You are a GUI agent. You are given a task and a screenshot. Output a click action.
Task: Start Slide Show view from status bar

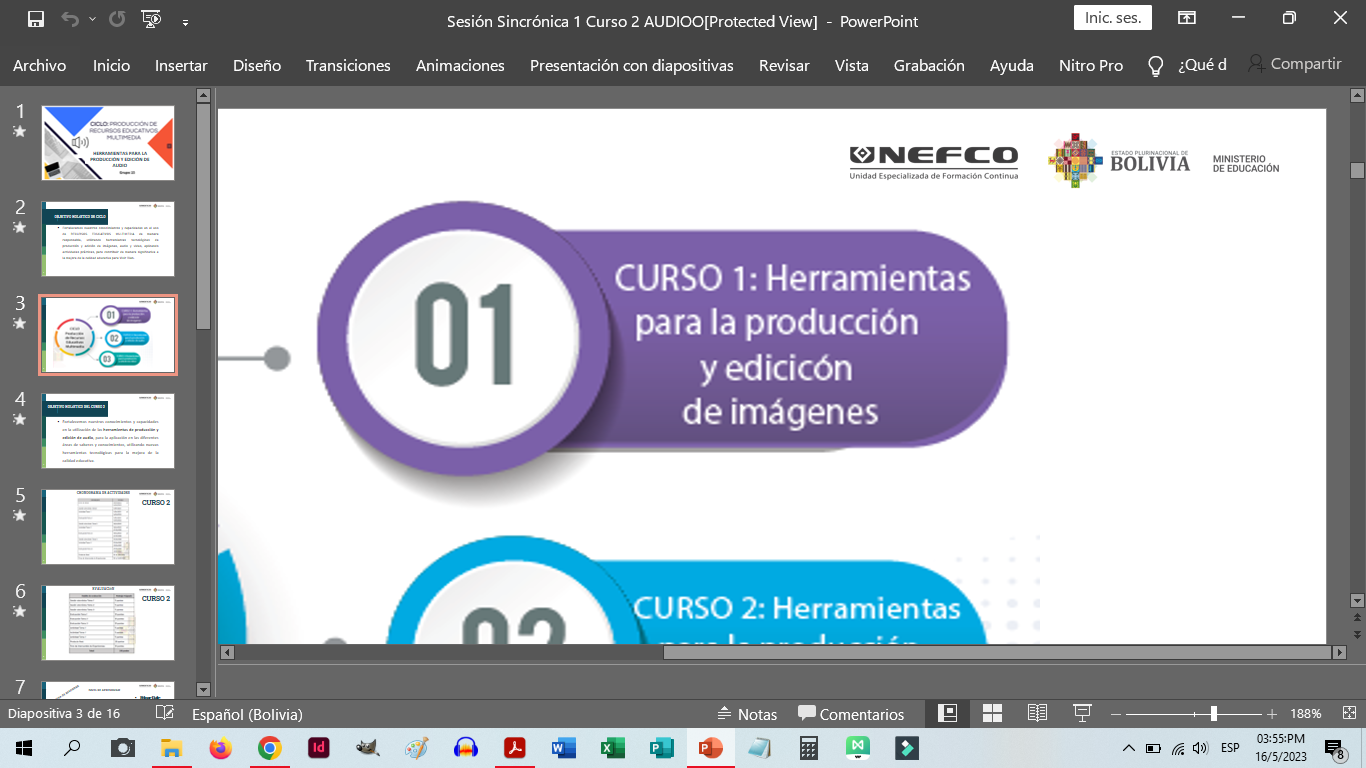click(x=1082, y=714)
